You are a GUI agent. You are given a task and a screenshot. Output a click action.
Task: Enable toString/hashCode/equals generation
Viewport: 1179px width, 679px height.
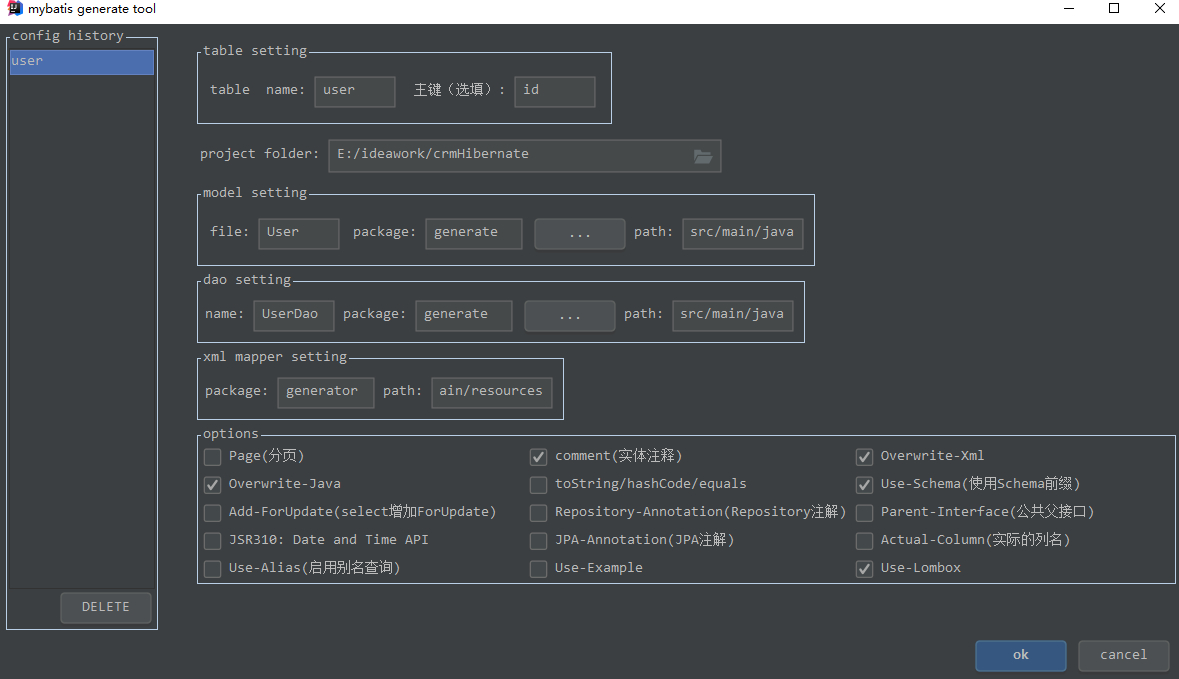click(538, 484)
